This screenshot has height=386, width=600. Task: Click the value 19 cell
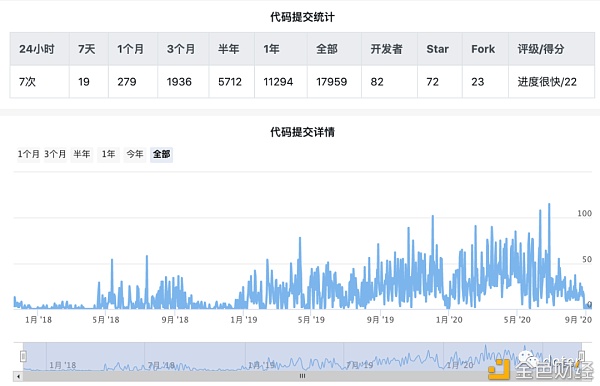89,82
